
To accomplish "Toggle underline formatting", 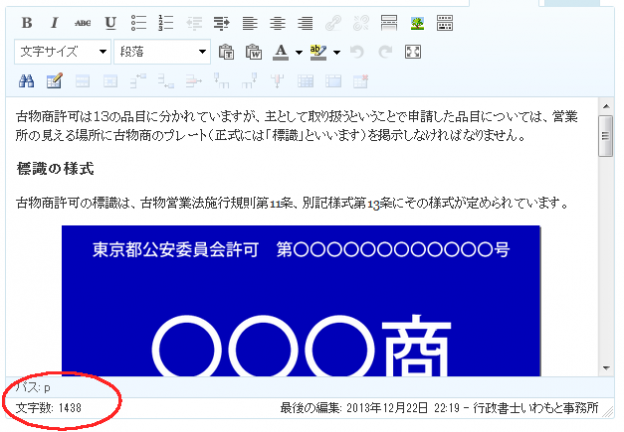I will [x=110, y=23].
